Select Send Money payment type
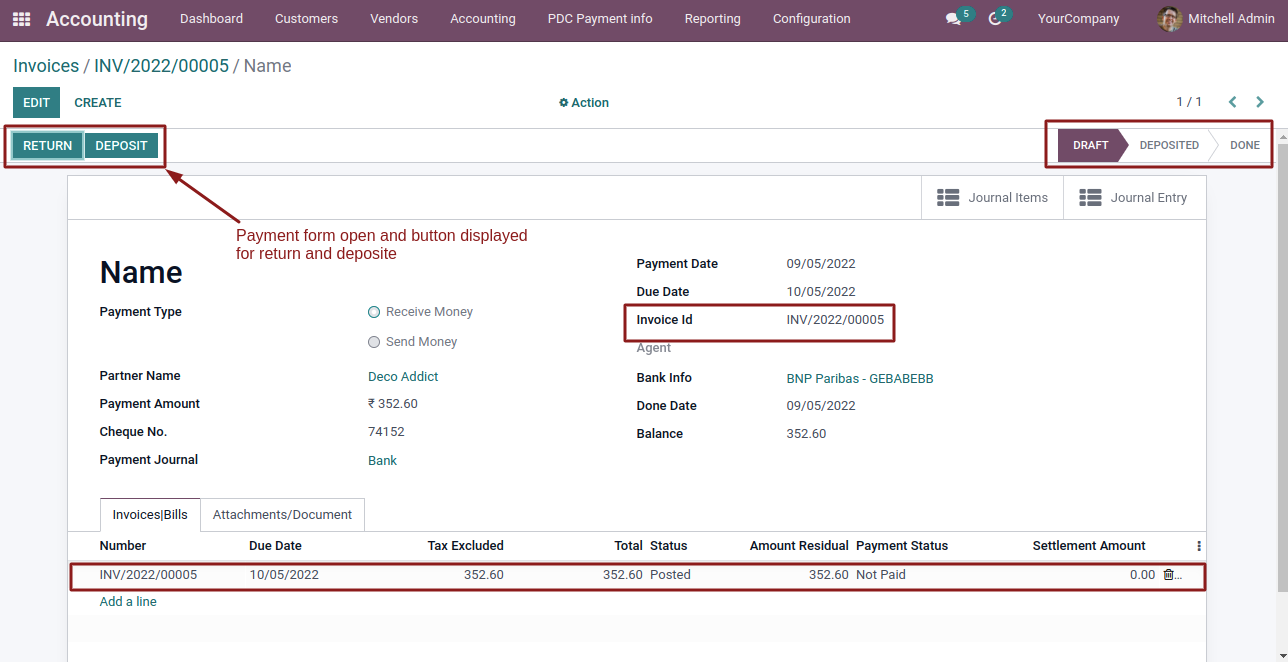Screen dimensions: 1288x662 click(374, 342)
